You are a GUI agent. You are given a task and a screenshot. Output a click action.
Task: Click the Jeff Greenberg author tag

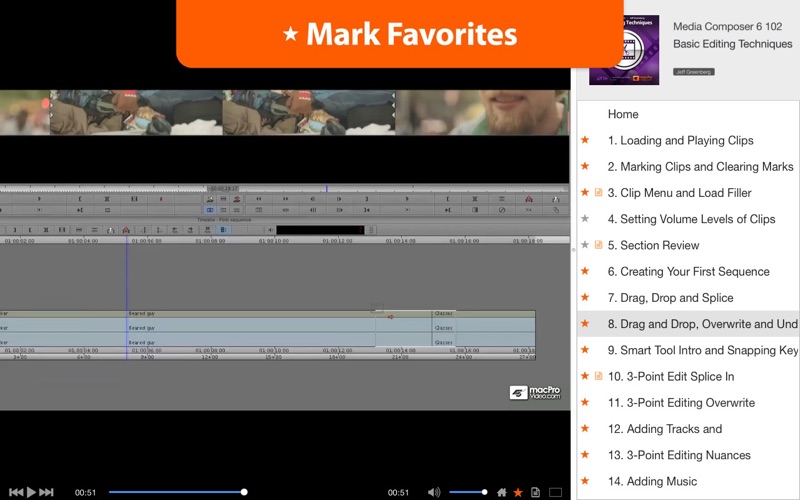[693, 72]
